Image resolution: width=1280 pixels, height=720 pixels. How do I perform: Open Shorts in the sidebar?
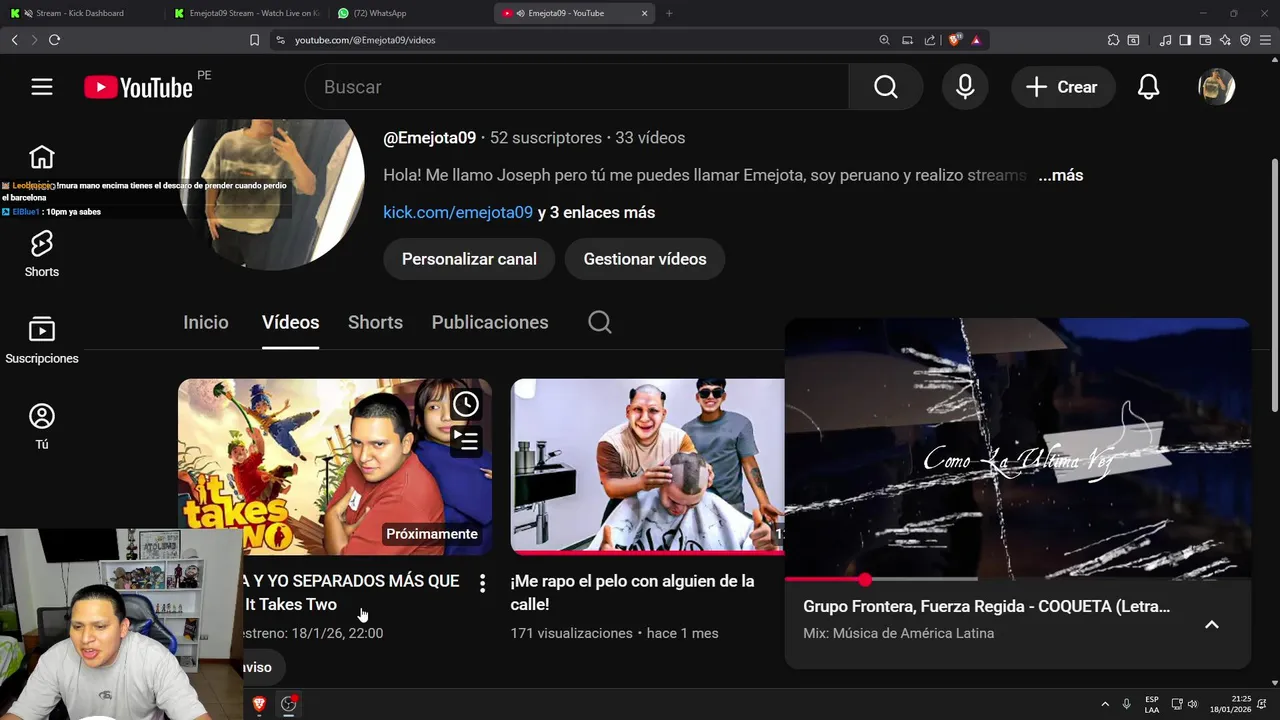coord(41,253)
